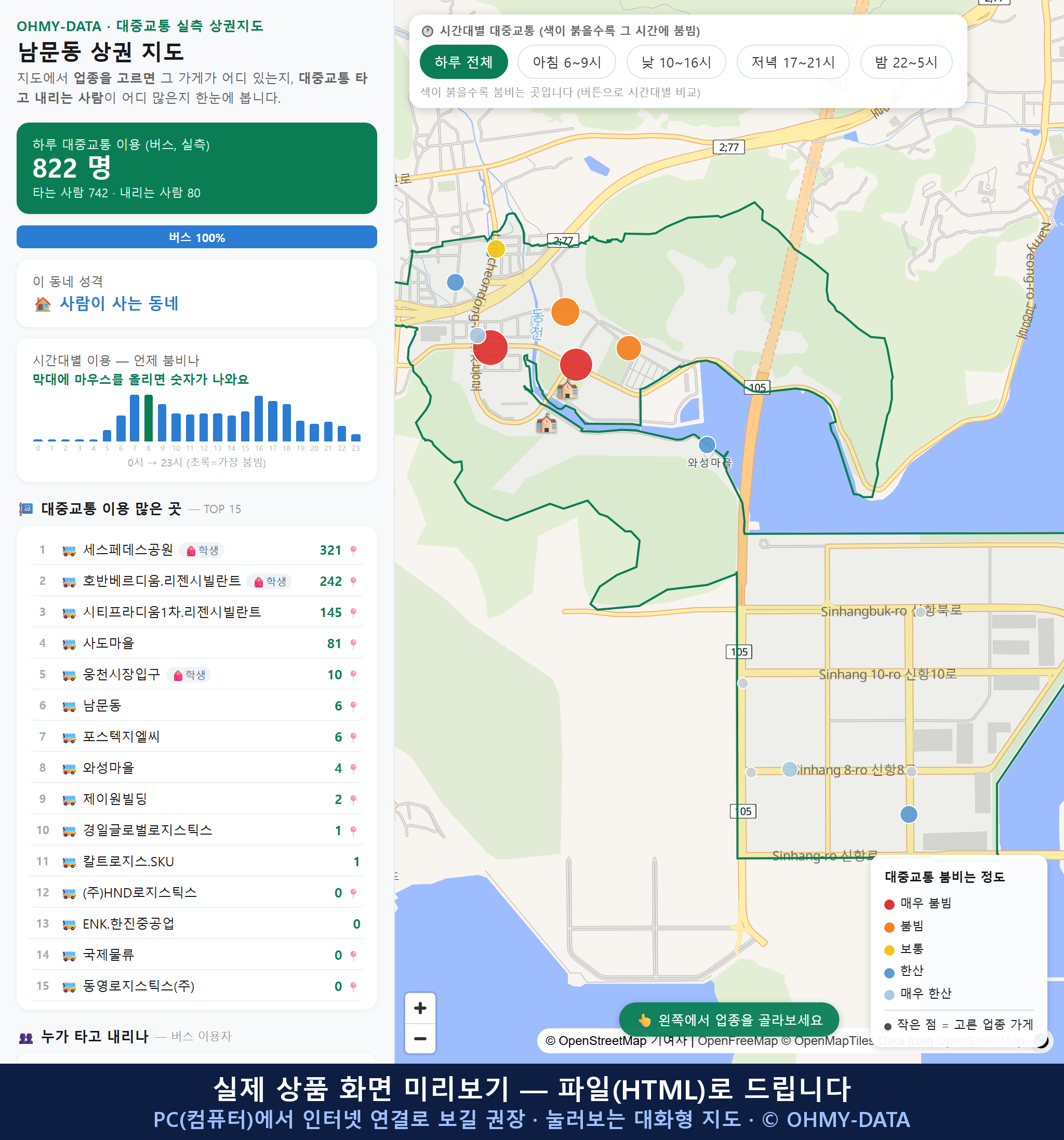This screenshot has width=1064, height=1140.
Task: Select 웅천시장입구 stop row
Action: (x=197, y=674)
